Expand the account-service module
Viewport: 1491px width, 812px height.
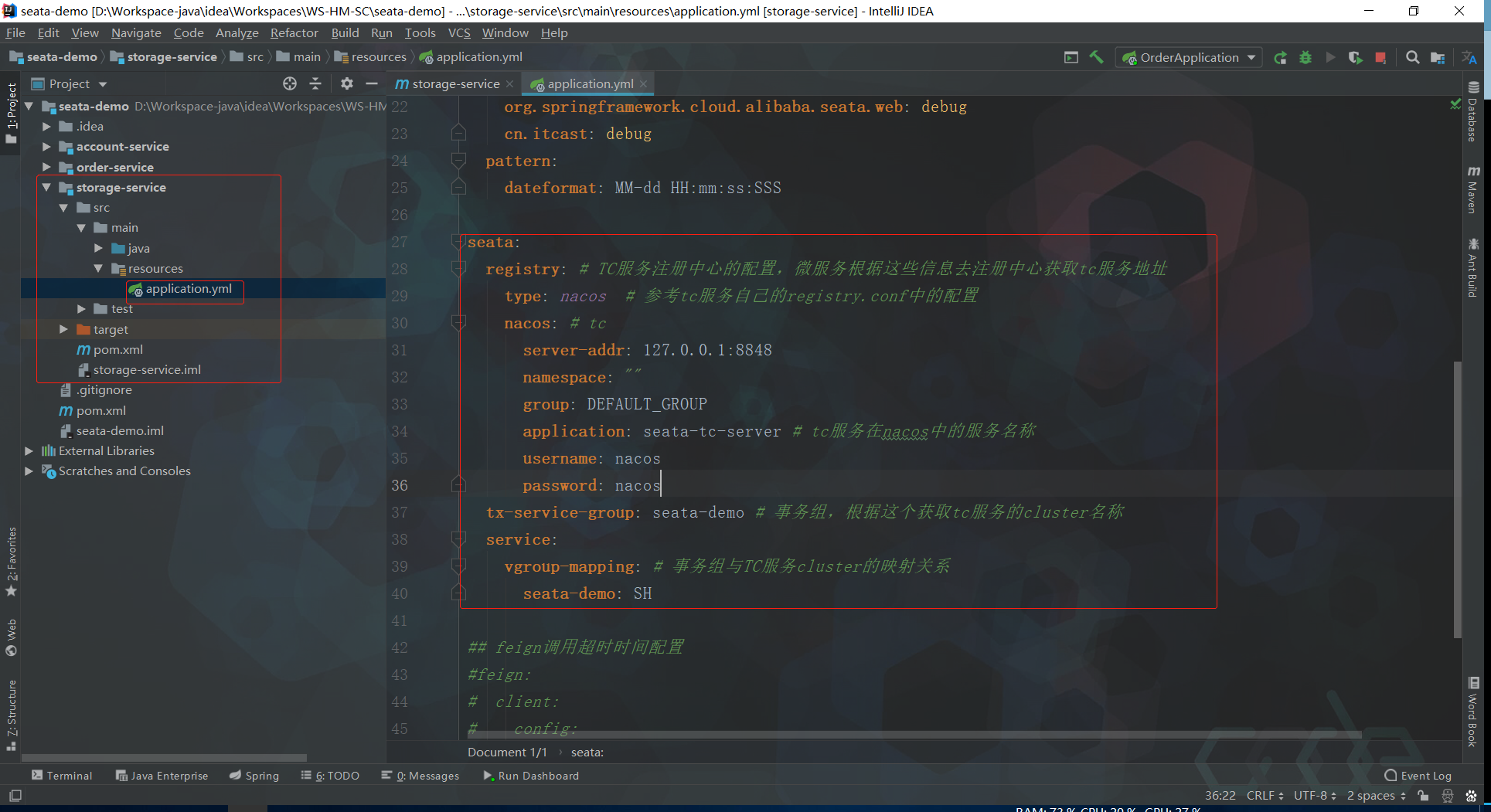[x=46, y=146]
